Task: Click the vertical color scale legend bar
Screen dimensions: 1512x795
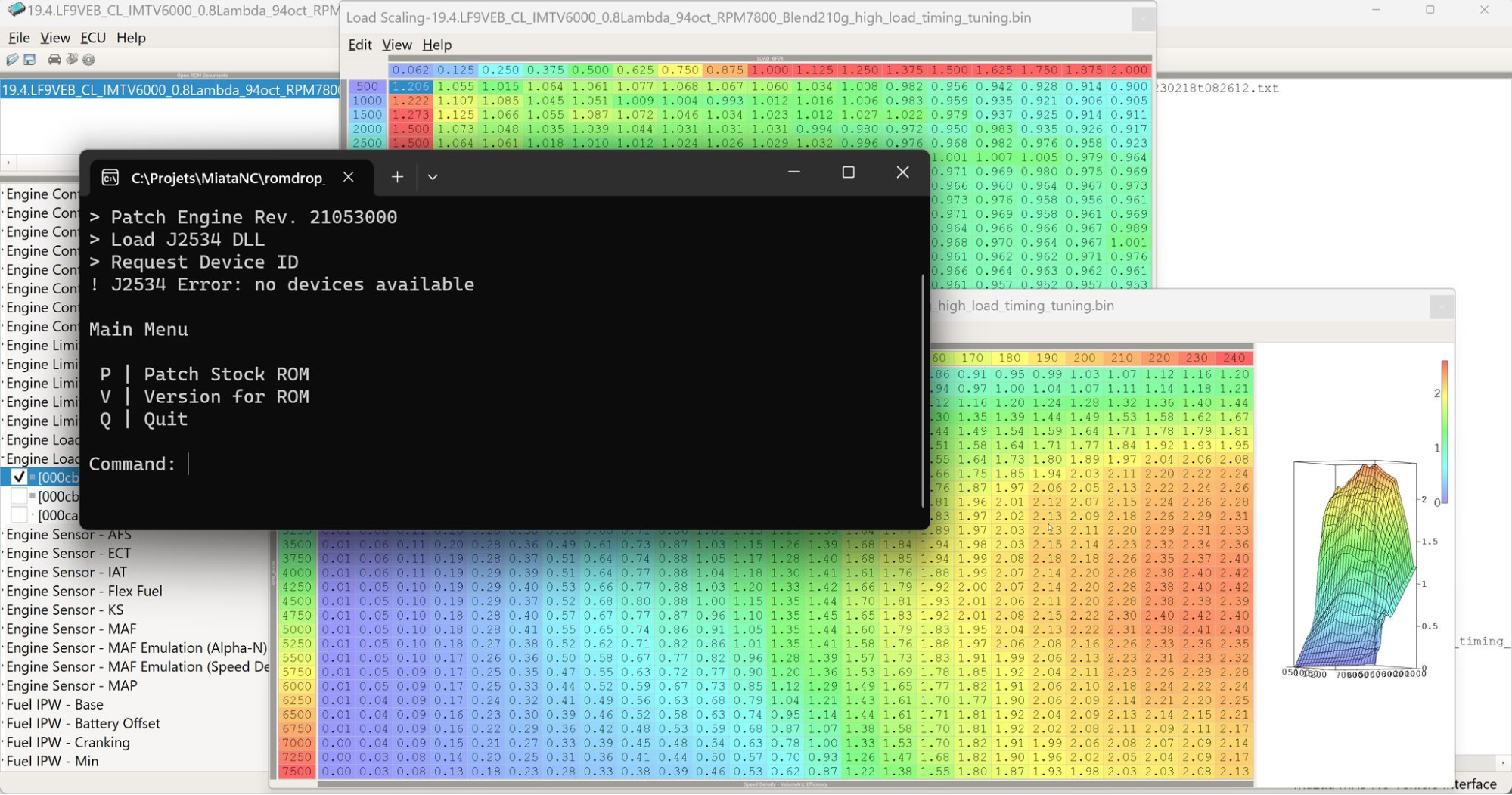Action: point(1444,431)
